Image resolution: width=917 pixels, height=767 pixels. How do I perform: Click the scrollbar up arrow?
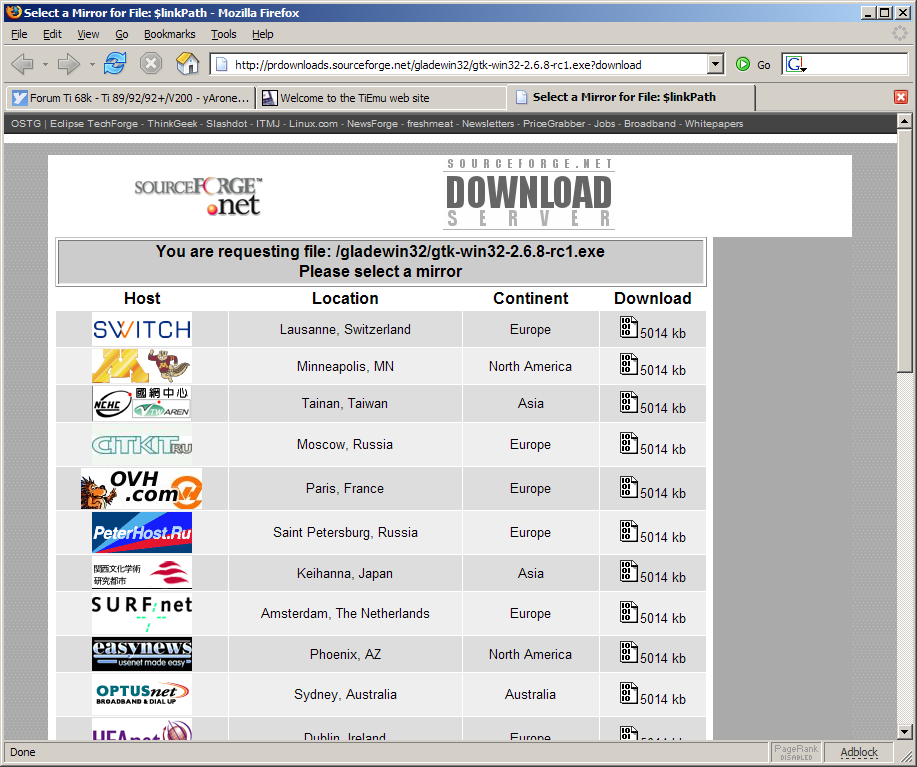point(904,121)
